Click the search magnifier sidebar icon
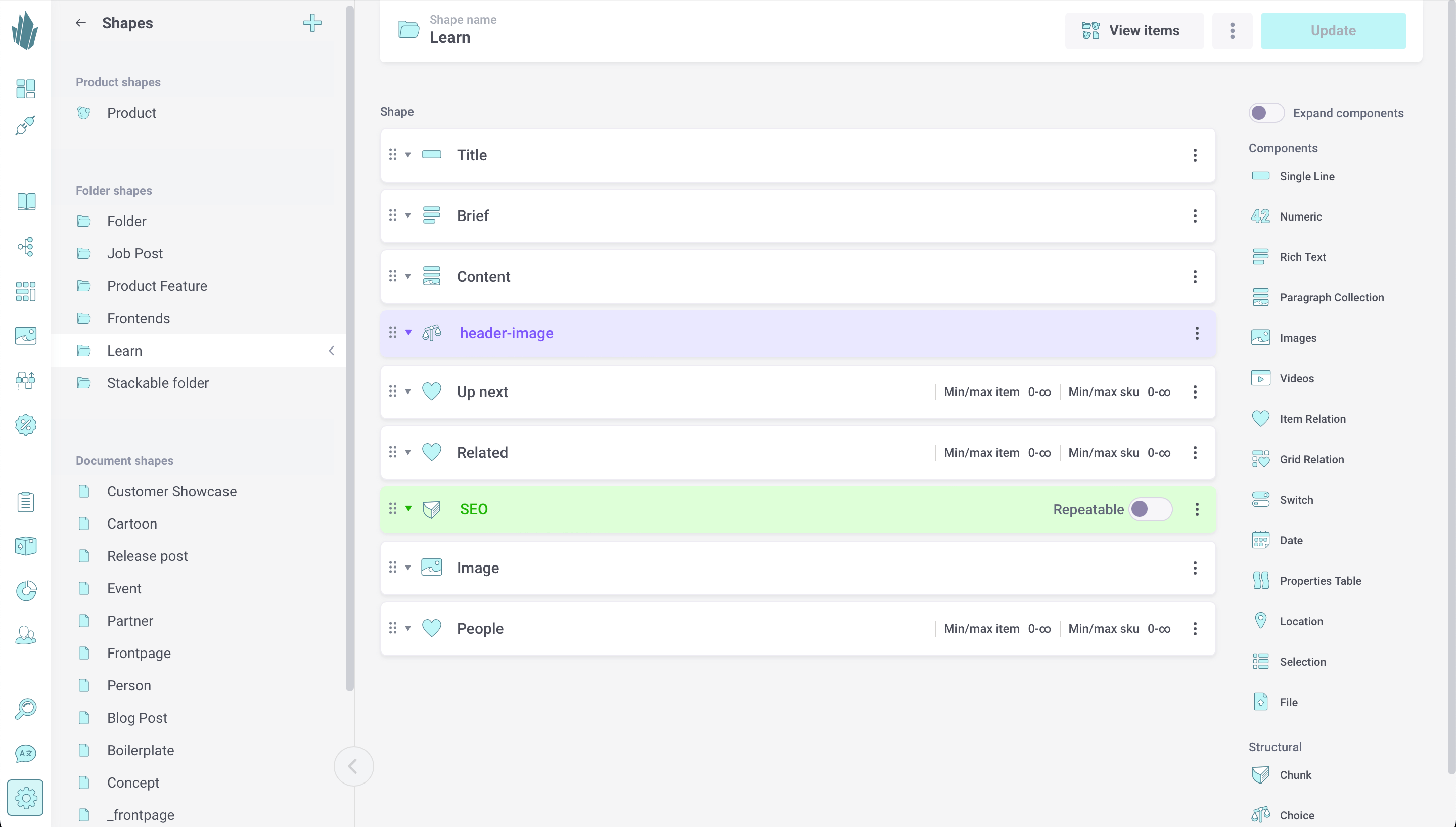Screen dimensions: 1456x827 coord(26,708)
